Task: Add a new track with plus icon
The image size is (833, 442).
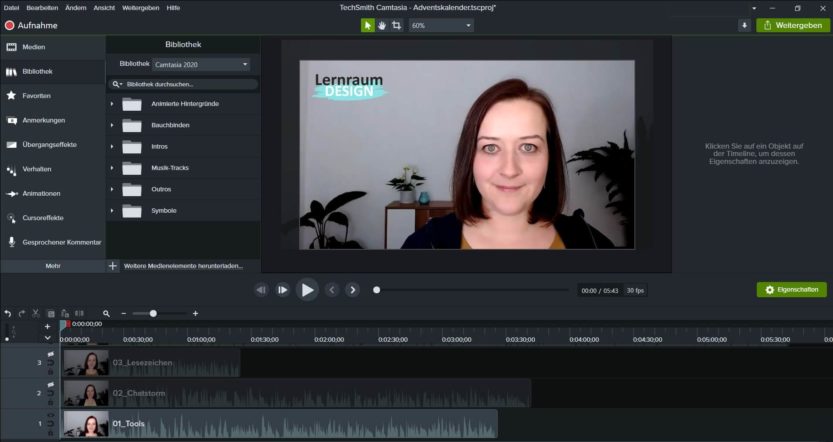Action: [x=47, y=327]
